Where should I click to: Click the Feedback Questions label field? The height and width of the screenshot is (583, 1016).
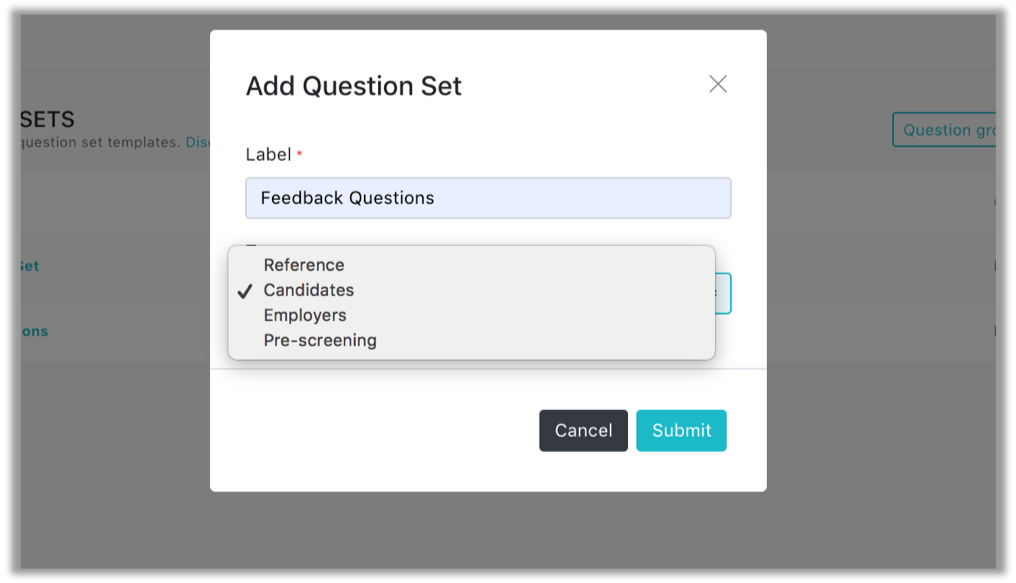pyautogui.click(x=488, y=198)
